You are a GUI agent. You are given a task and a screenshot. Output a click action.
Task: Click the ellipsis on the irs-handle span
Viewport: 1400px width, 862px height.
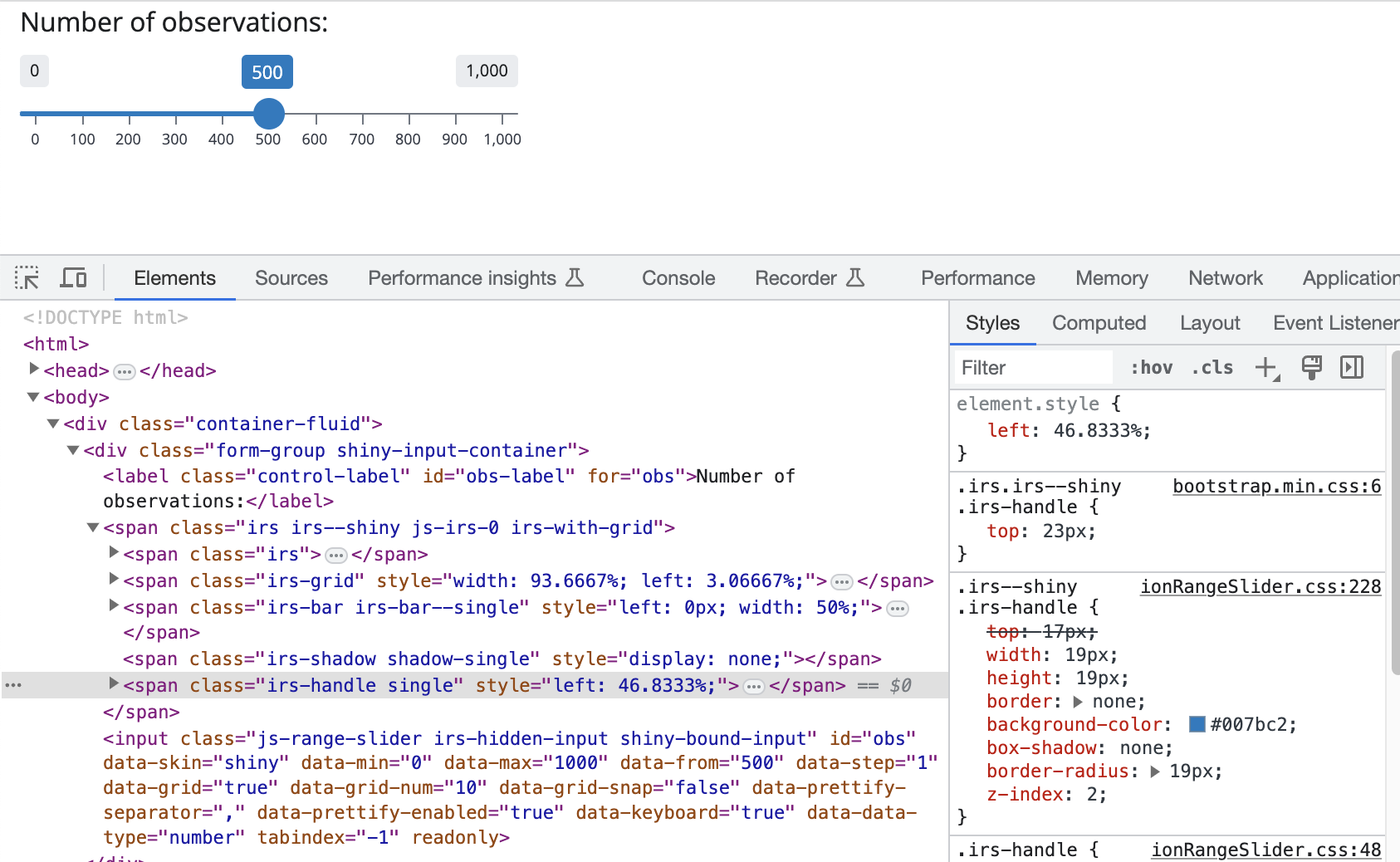[753, 686]
